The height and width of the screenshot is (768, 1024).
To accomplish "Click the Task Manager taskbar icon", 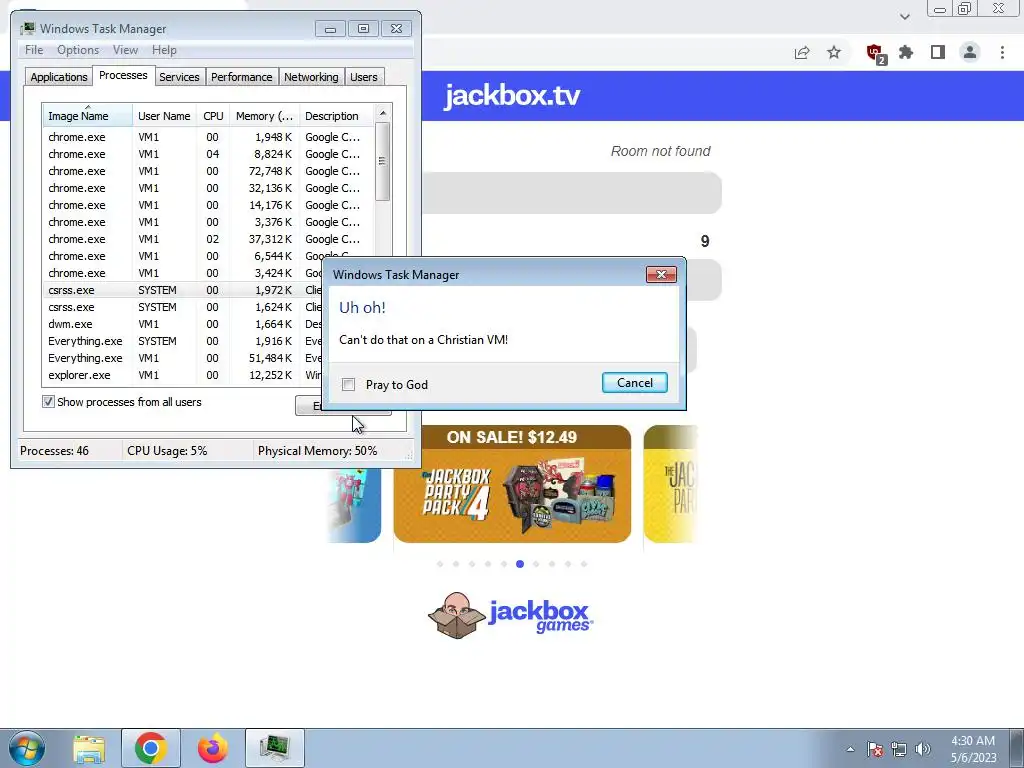I will click(275, 748).
